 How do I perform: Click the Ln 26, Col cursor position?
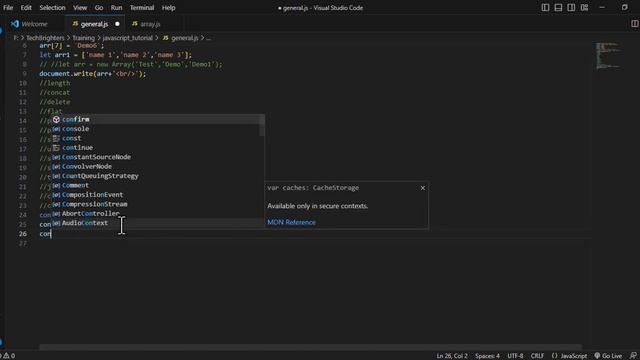(x=452, y=356)
